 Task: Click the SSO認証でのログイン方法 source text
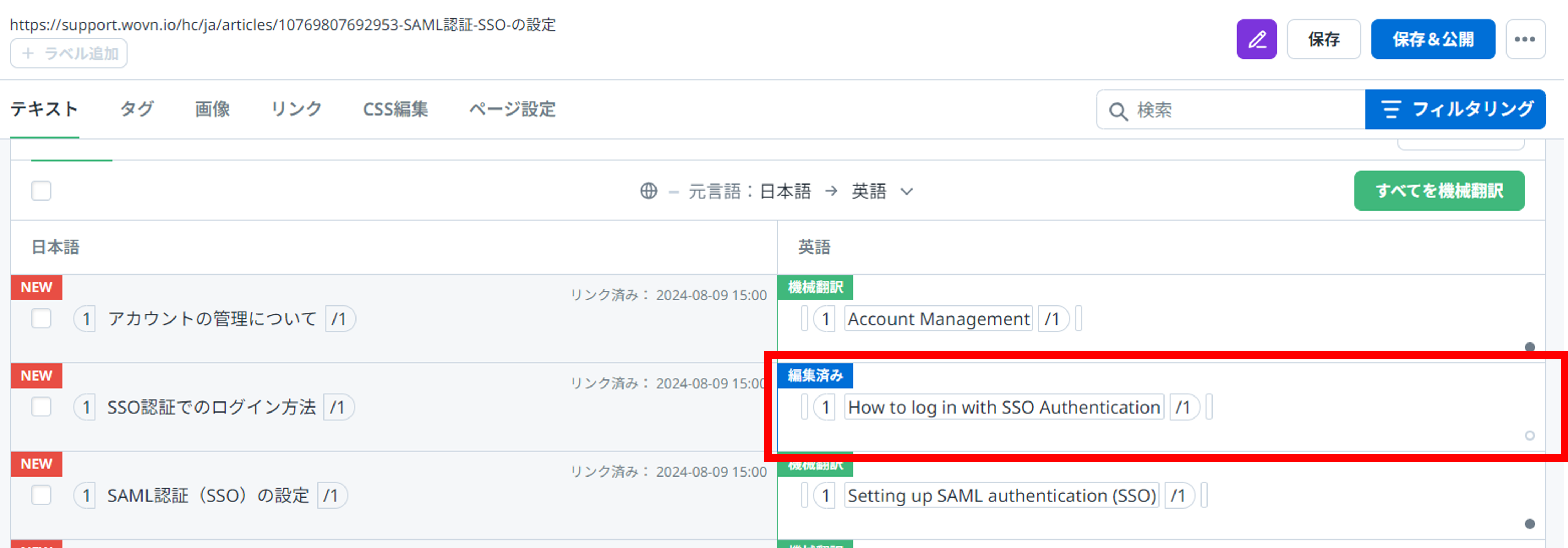pos(211,407)
